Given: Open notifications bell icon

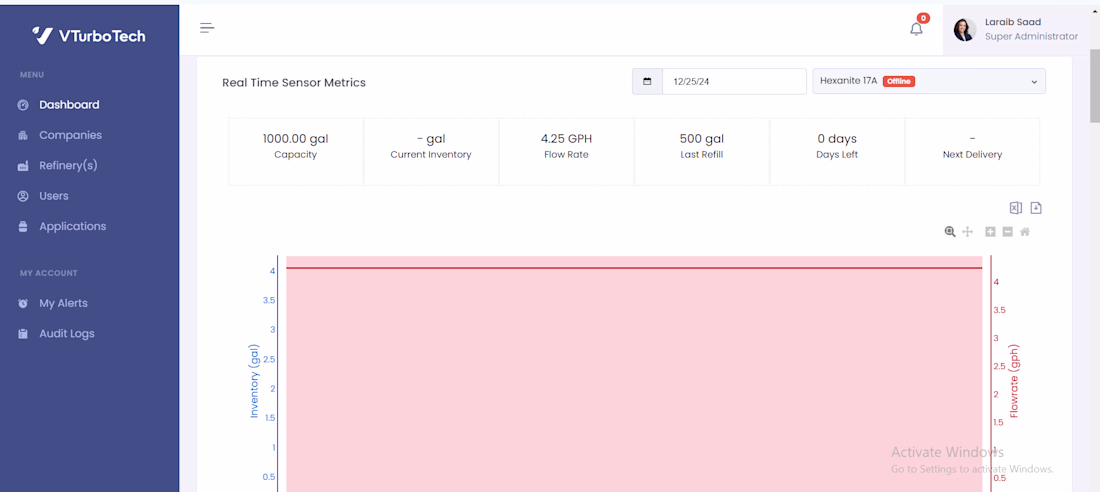Looking at the screenshot, I should tap(916, 29).
